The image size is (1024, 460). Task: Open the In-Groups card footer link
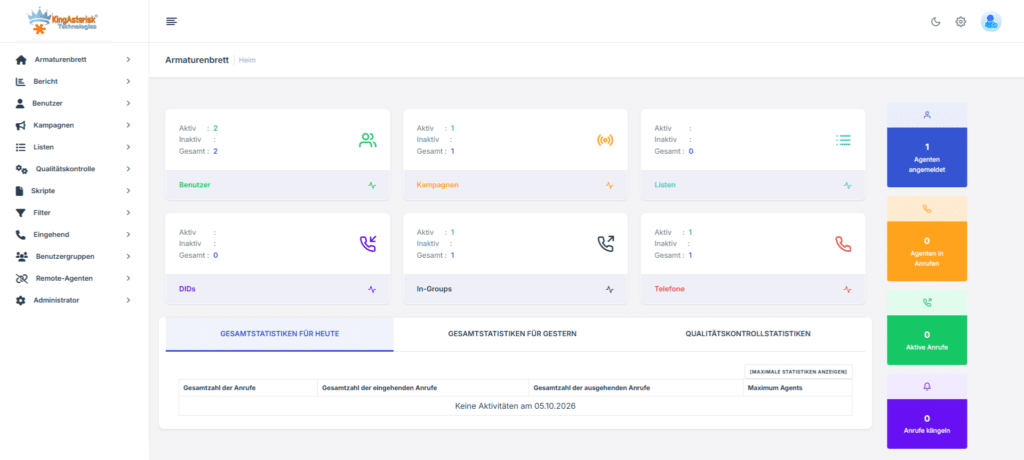[434, 289]
